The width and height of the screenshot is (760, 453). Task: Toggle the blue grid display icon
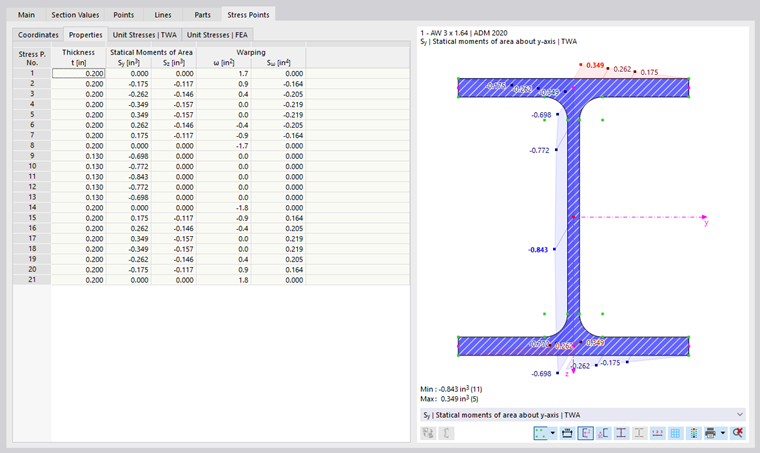point(675,433)
